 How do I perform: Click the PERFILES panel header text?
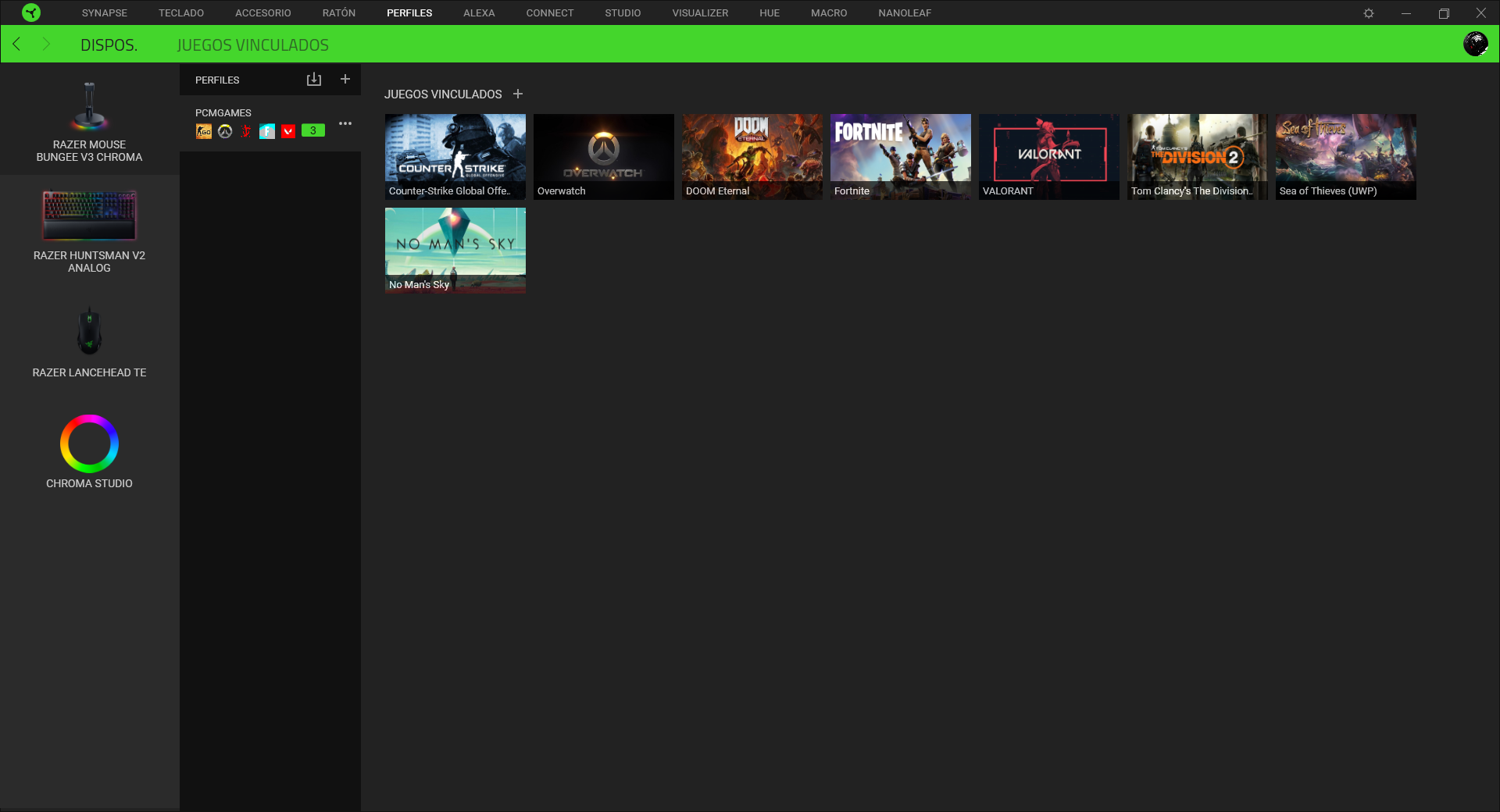point(217,80)
